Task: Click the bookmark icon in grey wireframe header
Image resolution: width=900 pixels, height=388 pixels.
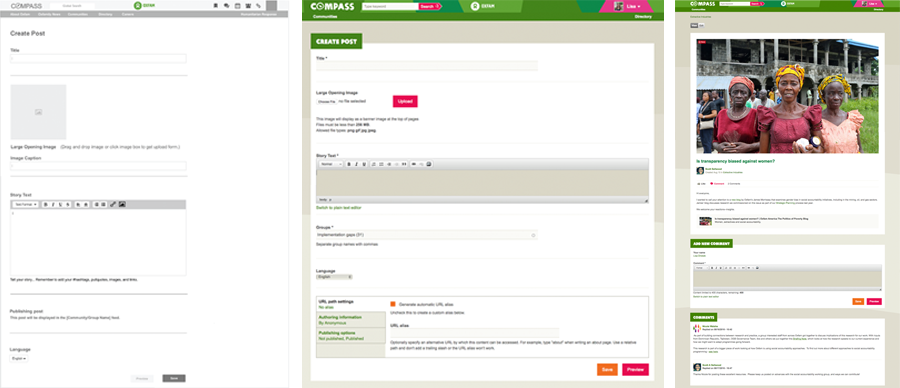Action: (x=215, y=5)
